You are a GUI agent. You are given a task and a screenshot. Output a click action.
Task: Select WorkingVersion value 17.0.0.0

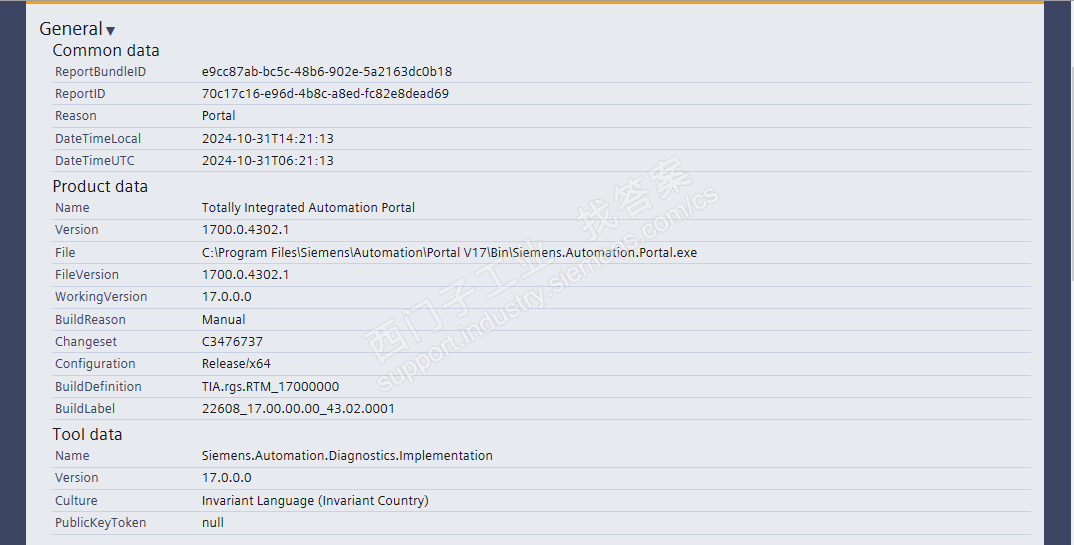(x=227, y=296)
